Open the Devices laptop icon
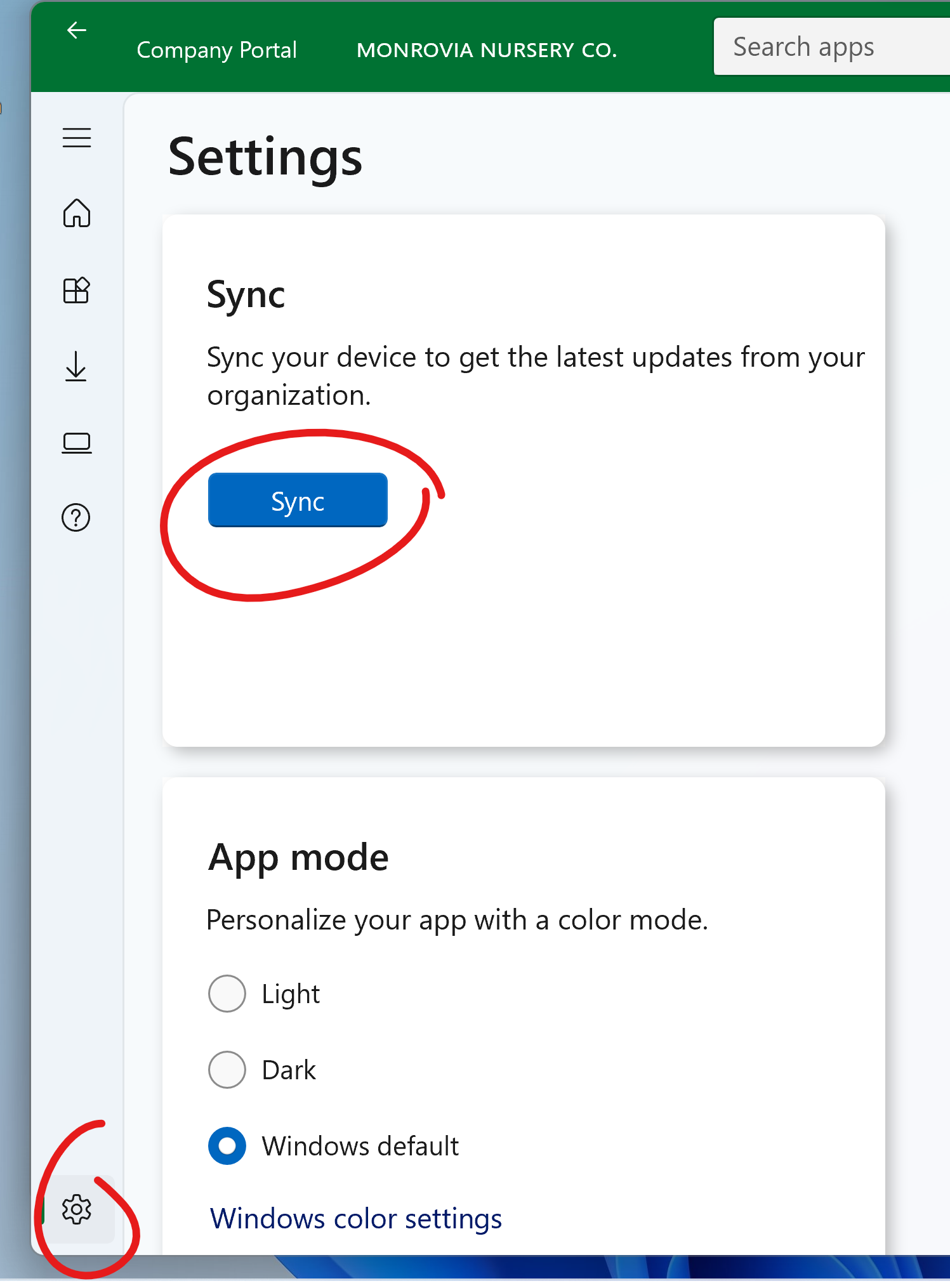 [x=77, y=443]
